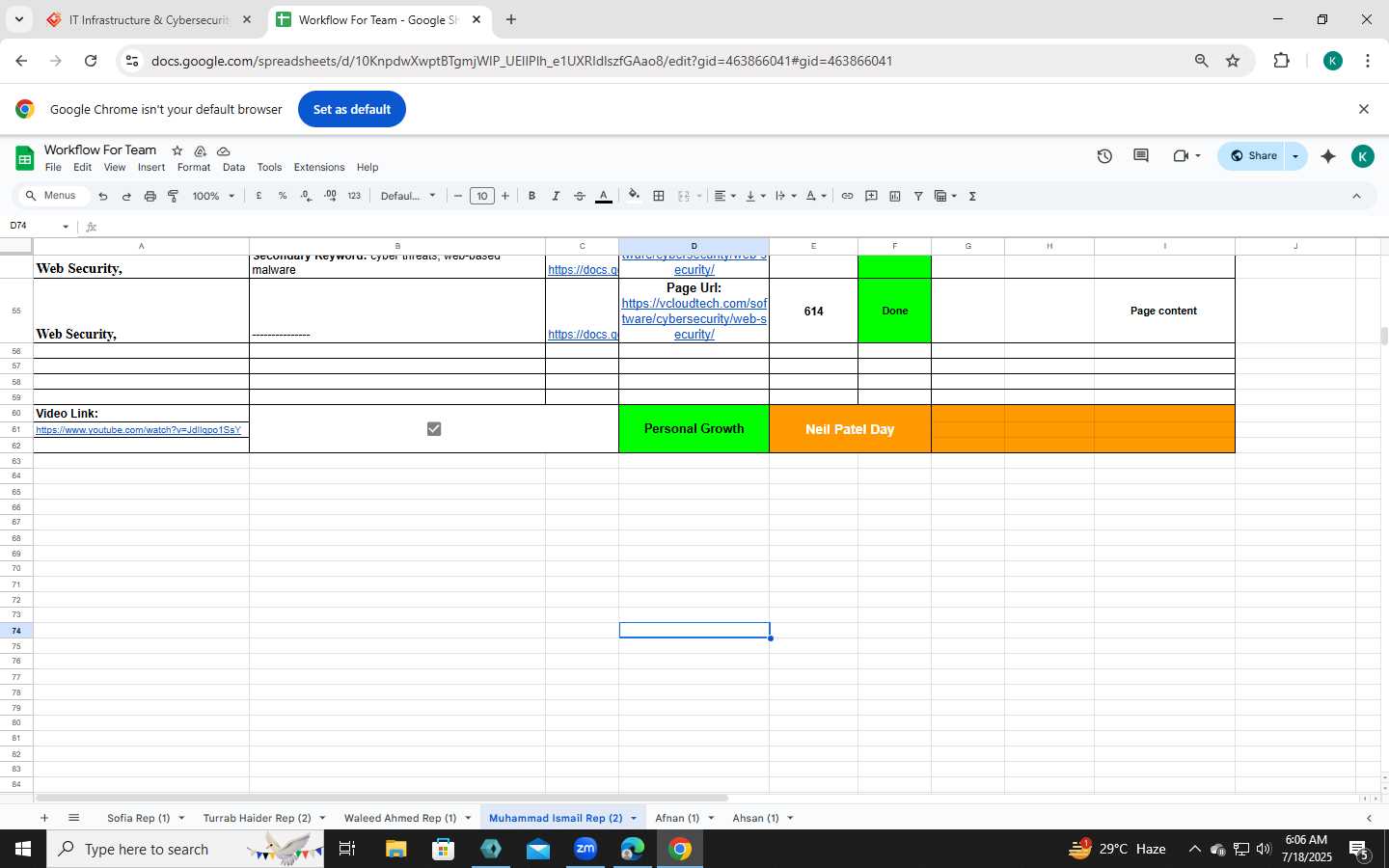Open the text color picker
The image size is (1389, 868).
604,196
